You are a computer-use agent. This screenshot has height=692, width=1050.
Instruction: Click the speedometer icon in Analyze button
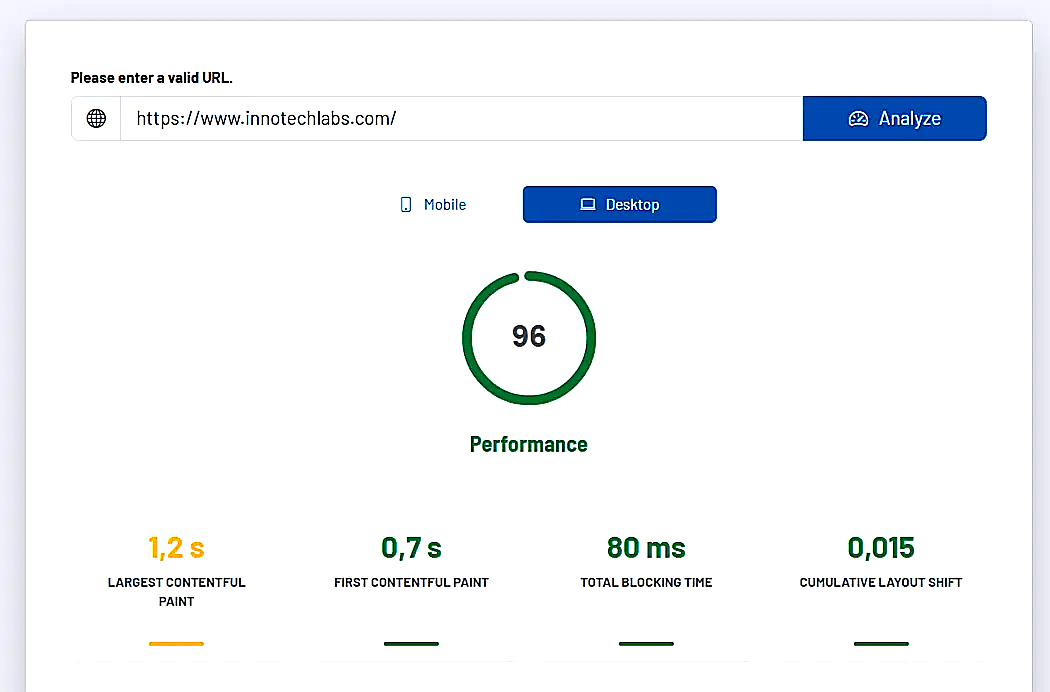[x=858, y=119]
